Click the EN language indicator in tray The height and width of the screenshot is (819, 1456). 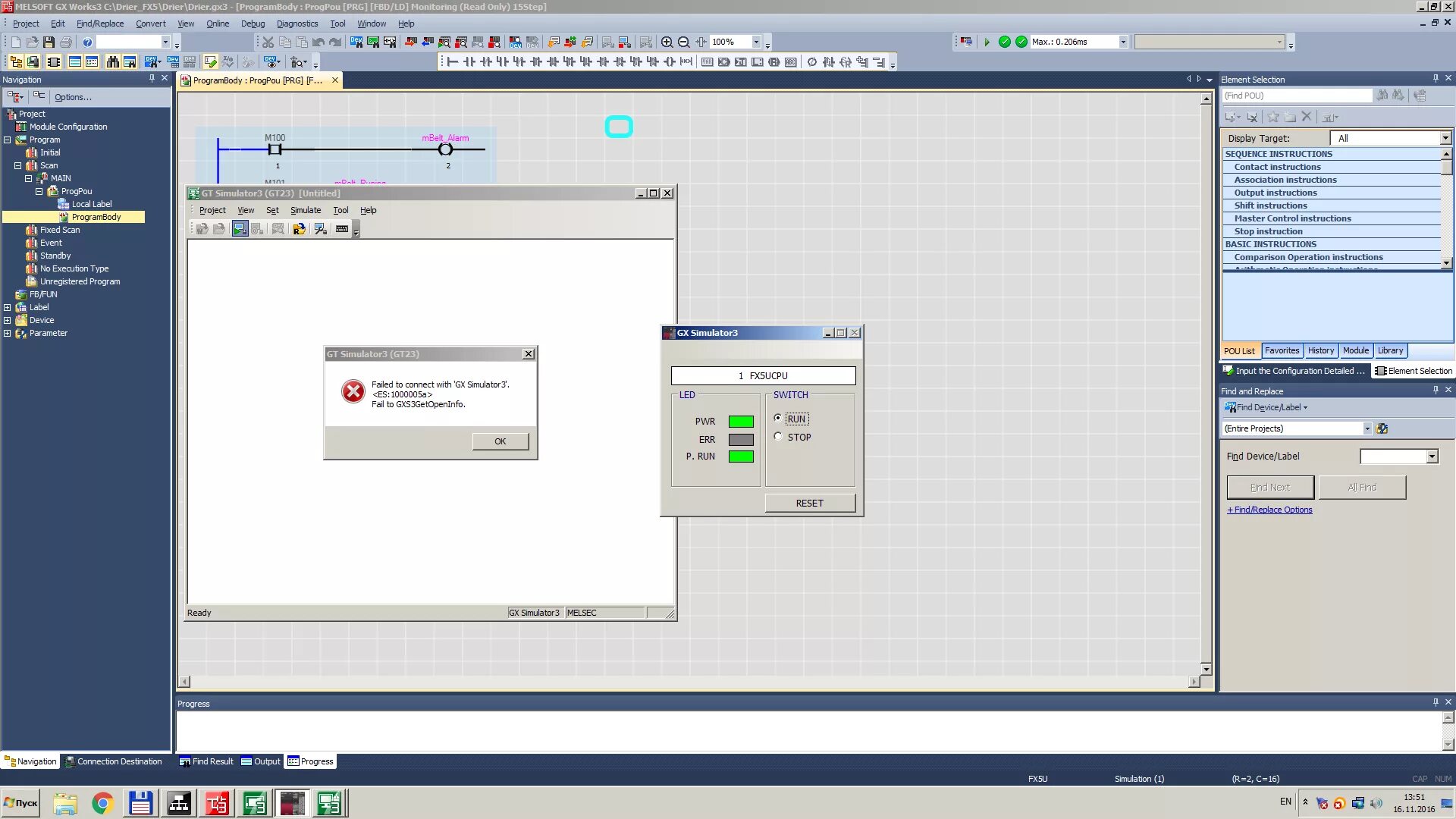[1285, 802]
